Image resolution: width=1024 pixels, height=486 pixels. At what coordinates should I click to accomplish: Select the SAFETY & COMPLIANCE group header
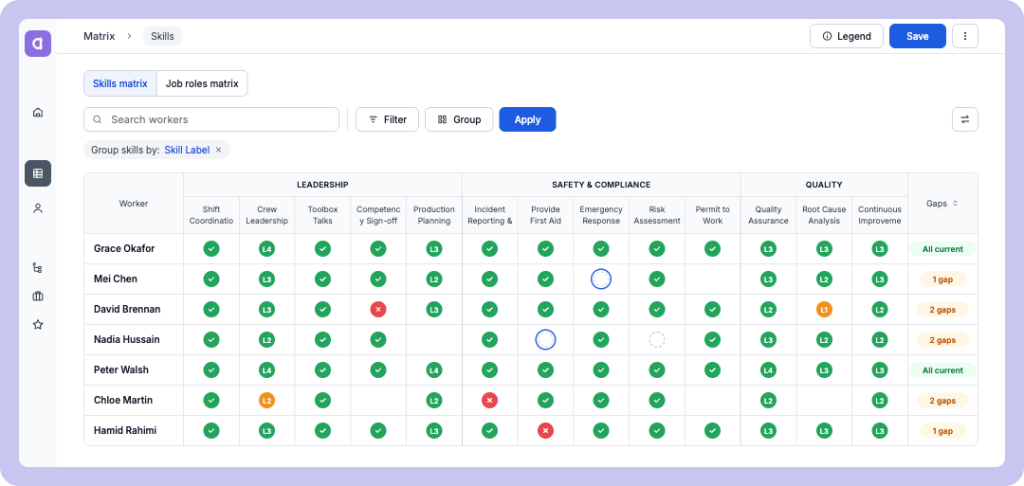[x=601, y=185]
